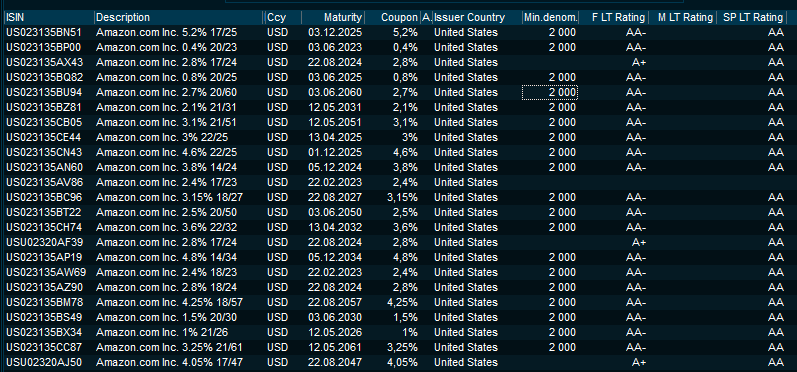The height and width of the screenshot is (372, 797).
Task: Click the 3,15% coupon cell
Action: (403, 197)
